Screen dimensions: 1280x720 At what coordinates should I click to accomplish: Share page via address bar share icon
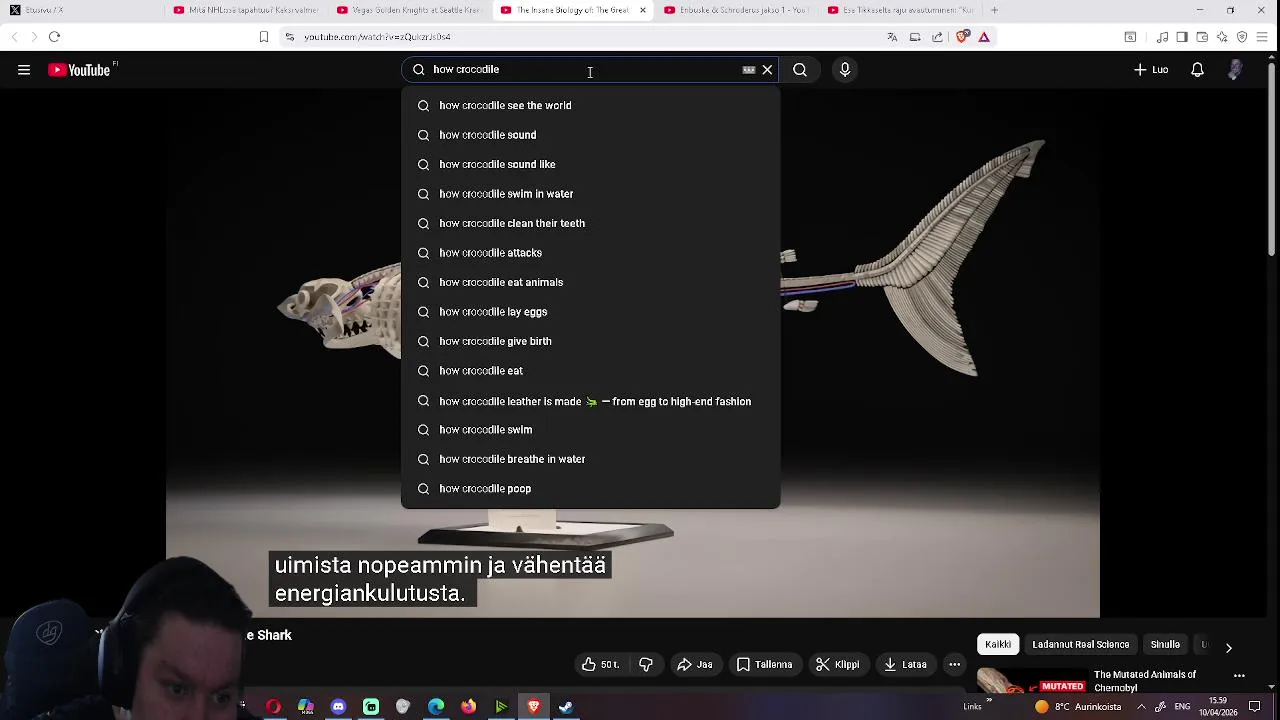pyautogui.click(x=937, y=37)
